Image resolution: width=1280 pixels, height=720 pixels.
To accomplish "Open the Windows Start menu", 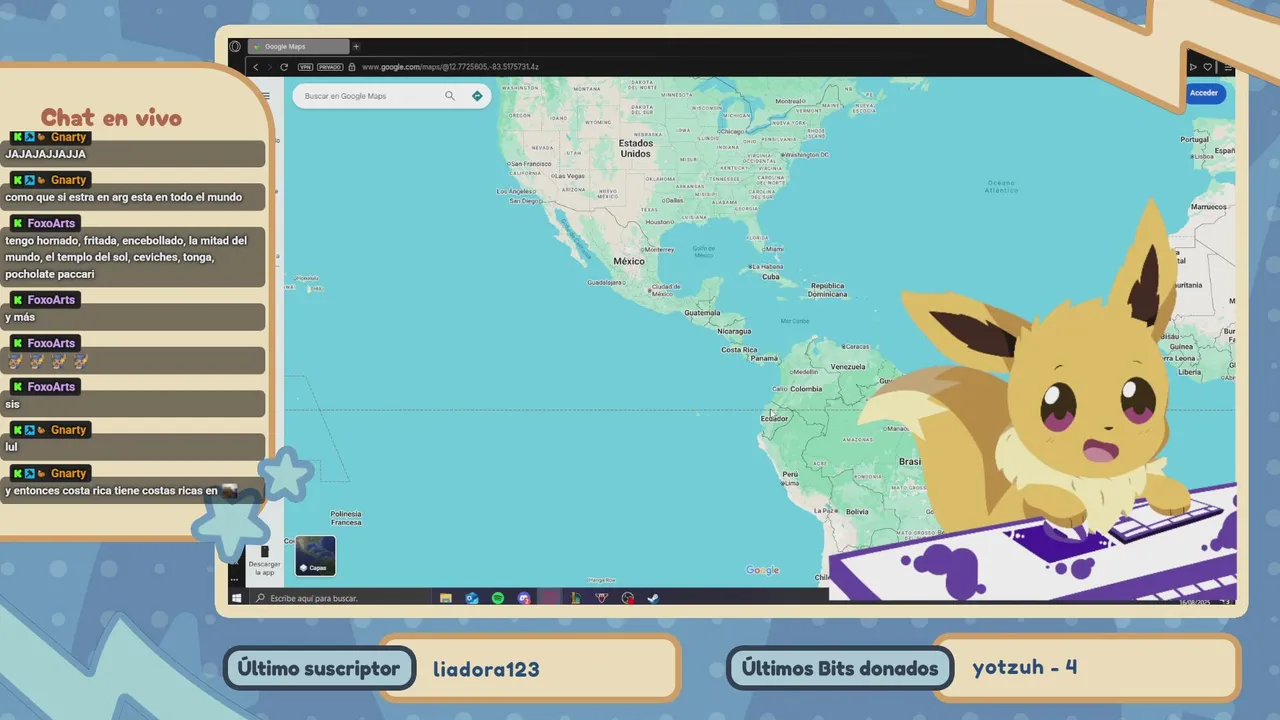I will pyautogui.click(x=237, y=598).
